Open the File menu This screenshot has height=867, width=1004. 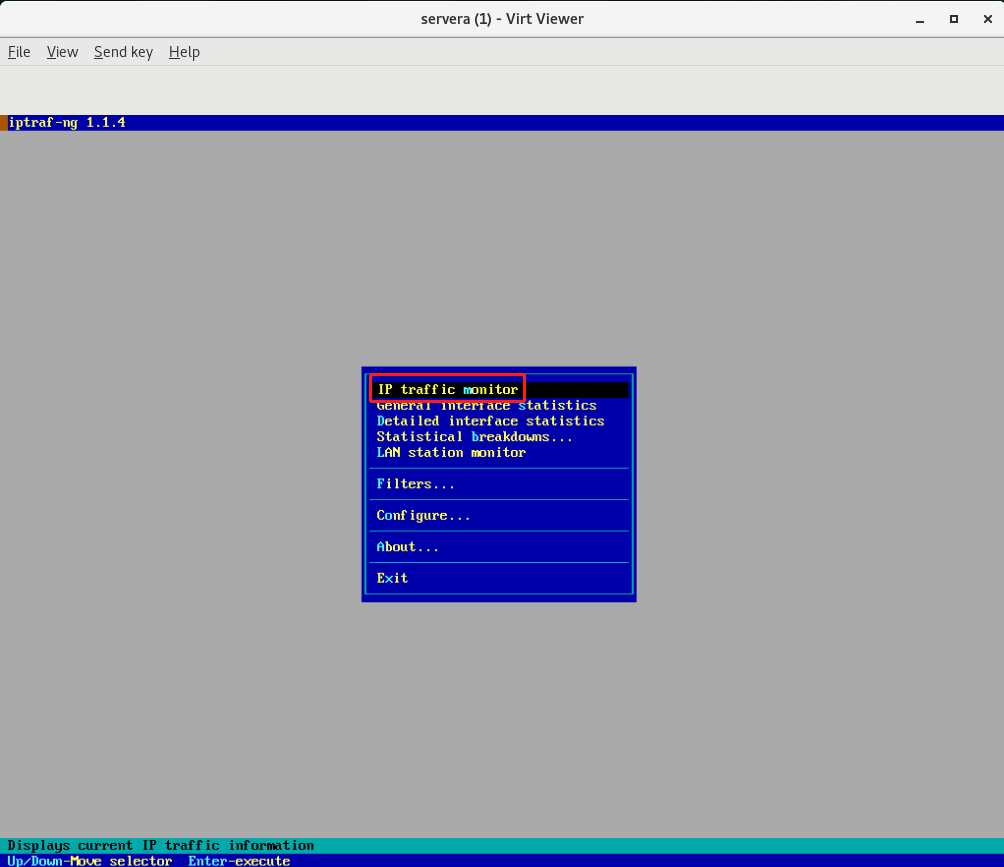19,52
